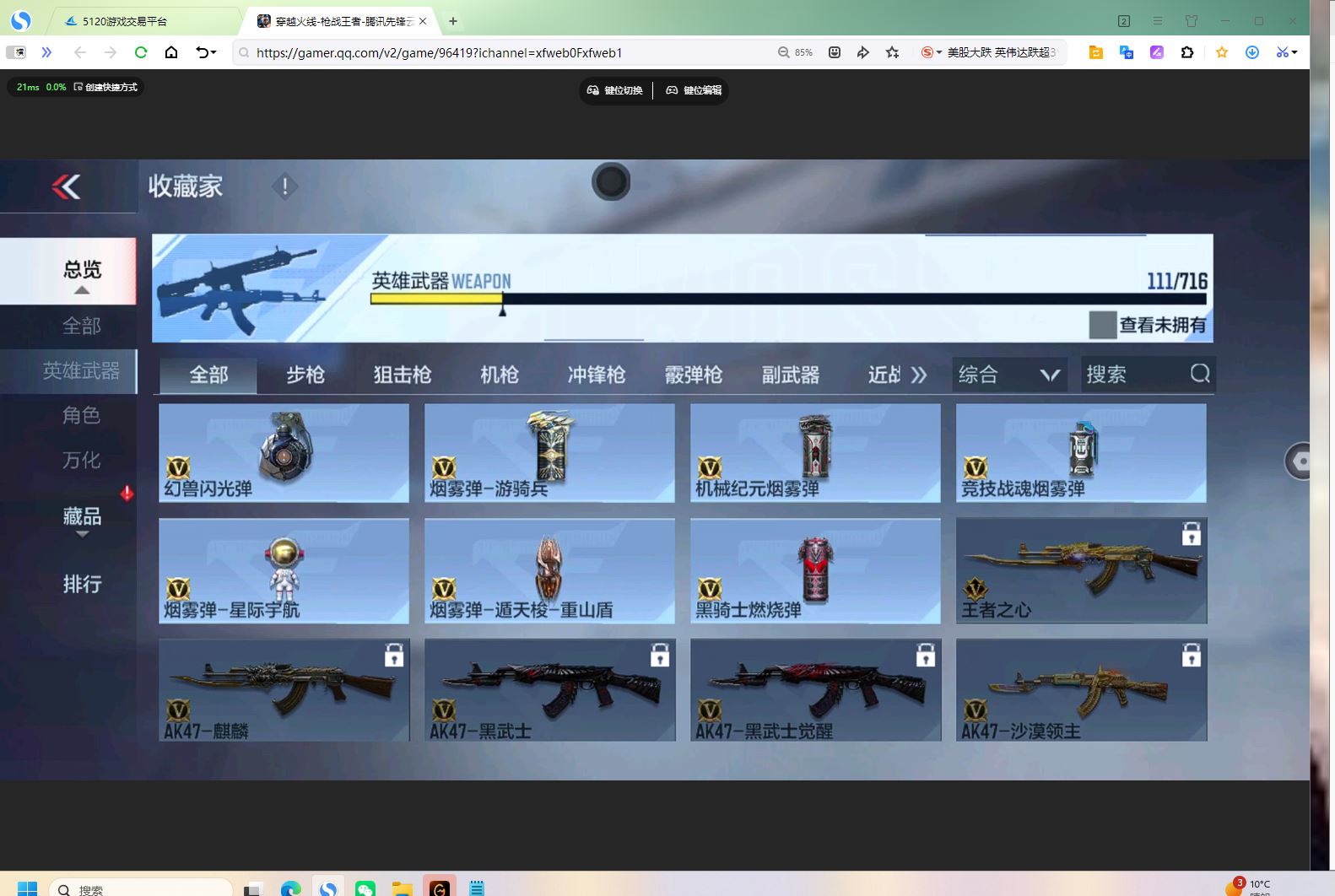Open the 烟雾弹-星际宇航 item card

(x=284, y=571)
